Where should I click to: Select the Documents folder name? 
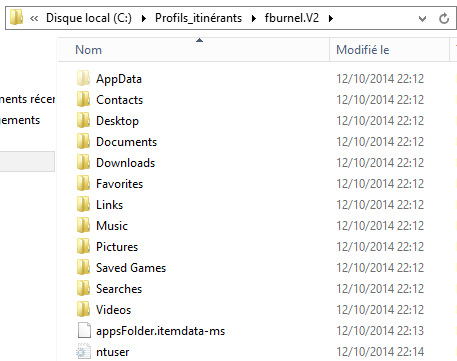(127, 142)
